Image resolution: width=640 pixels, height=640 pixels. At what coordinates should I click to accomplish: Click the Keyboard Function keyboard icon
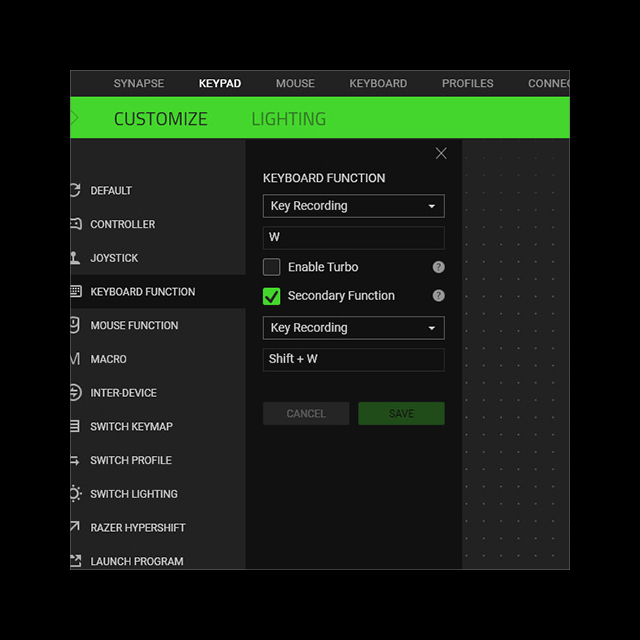76,291
